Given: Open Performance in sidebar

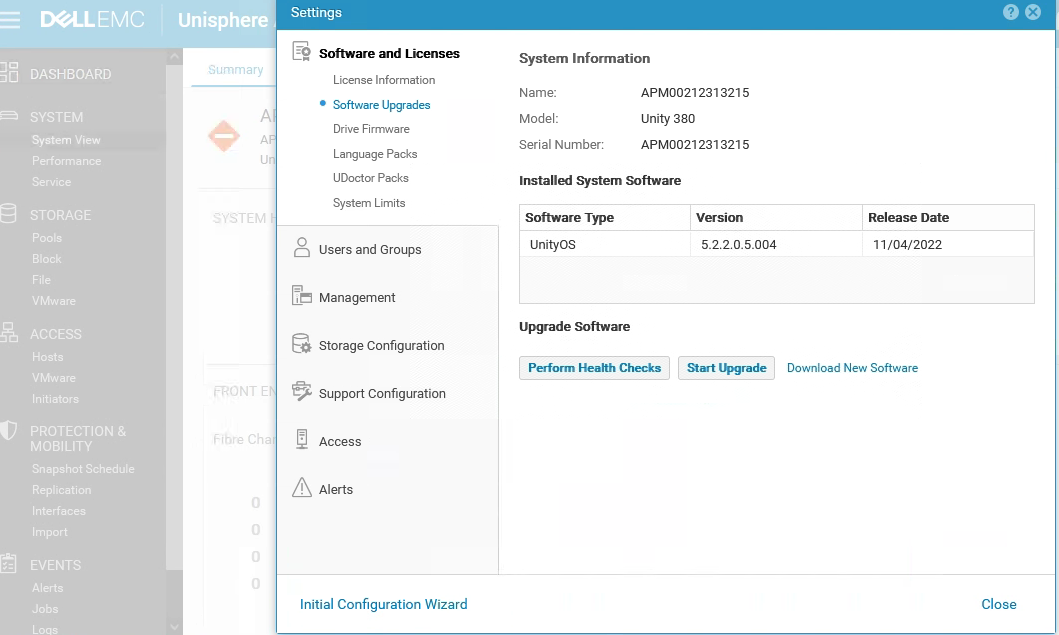Looking at the screenshot, I should pyautogui.click(x=66, y=161).
